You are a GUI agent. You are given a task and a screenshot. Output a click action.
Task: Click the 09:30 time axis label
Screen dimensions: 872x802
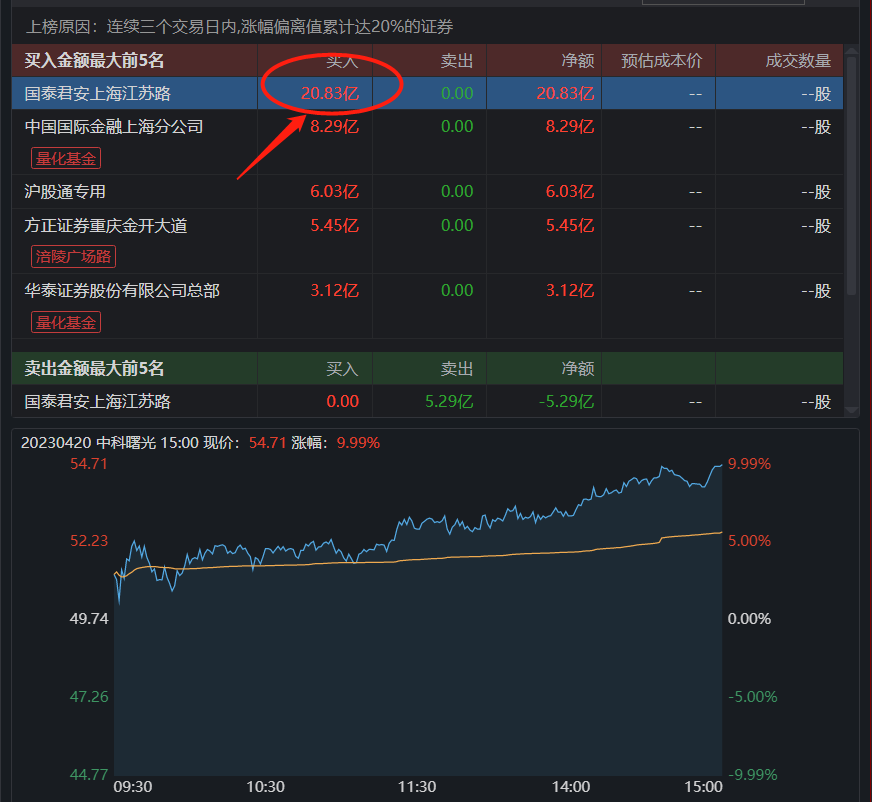pyautogui.click(x=133, y=787)
